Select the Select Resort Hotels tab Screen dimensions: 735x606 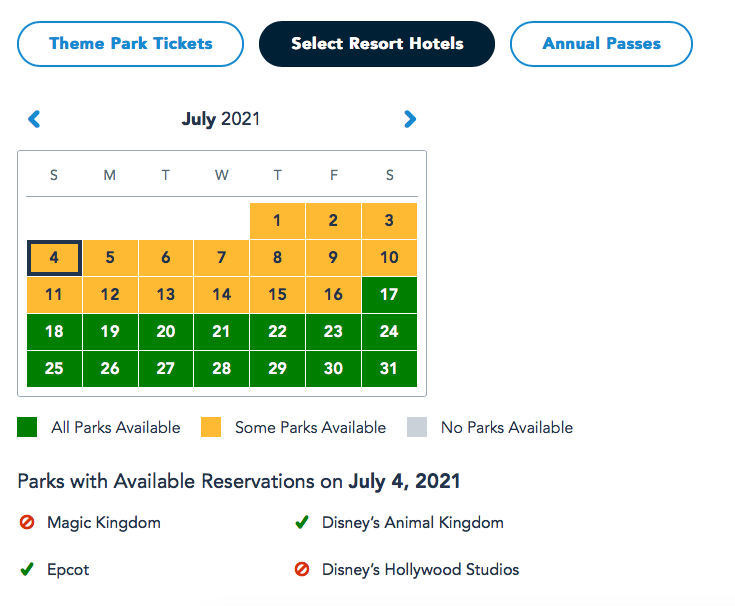(377, 44)
